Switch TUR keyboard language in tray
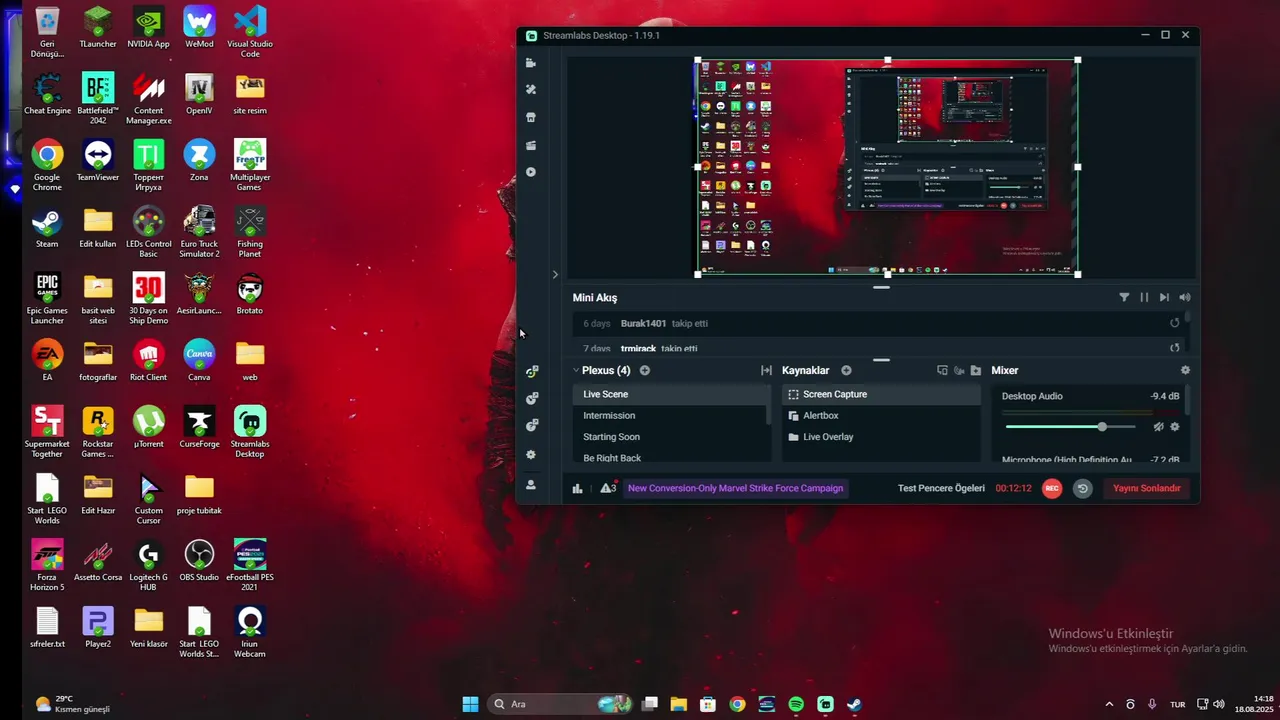 point(1178,704)
